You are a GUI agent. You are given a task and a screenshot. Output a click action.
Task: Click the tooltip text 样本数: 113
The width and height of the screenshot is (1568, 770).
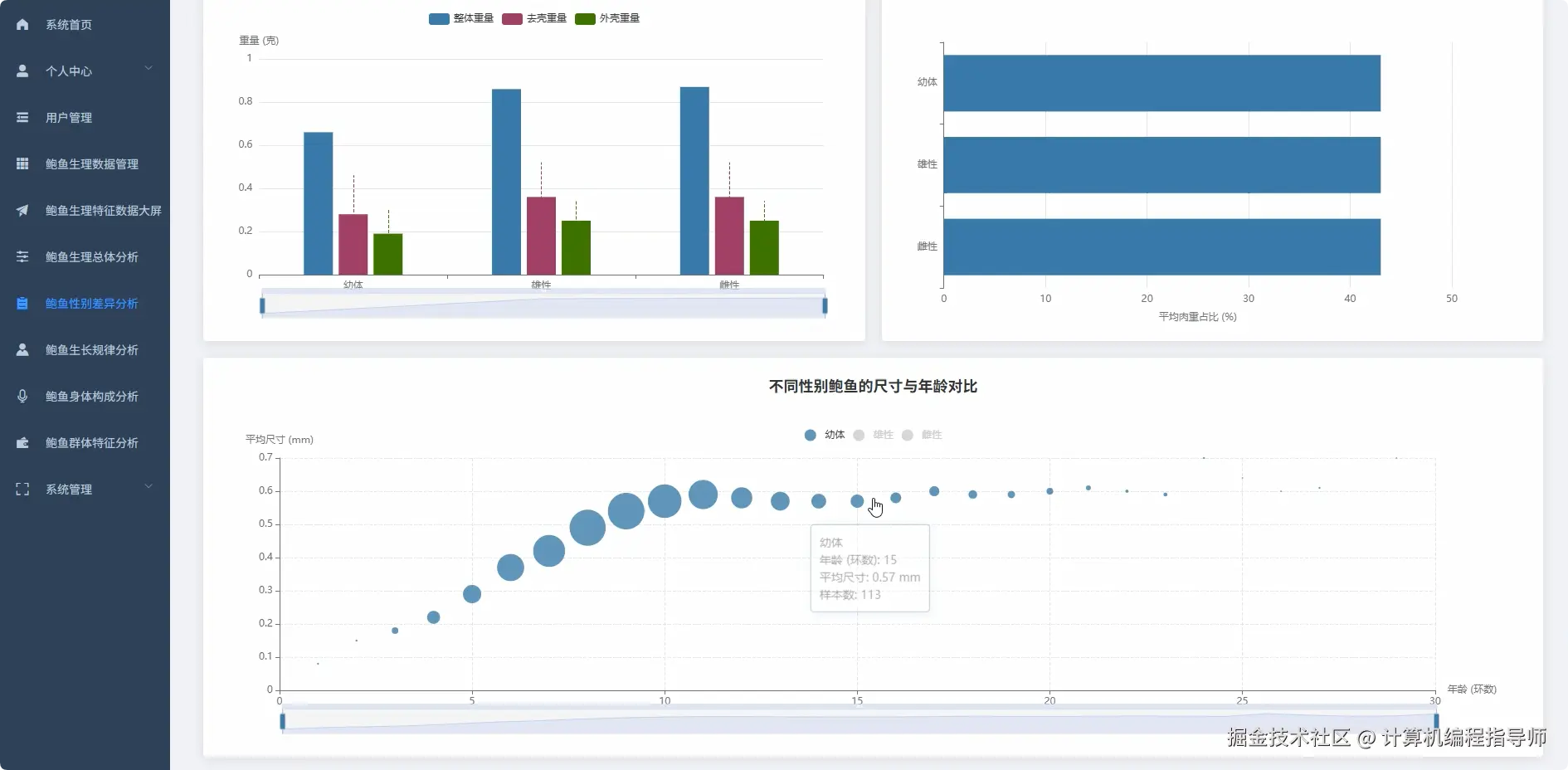(850, 595)
